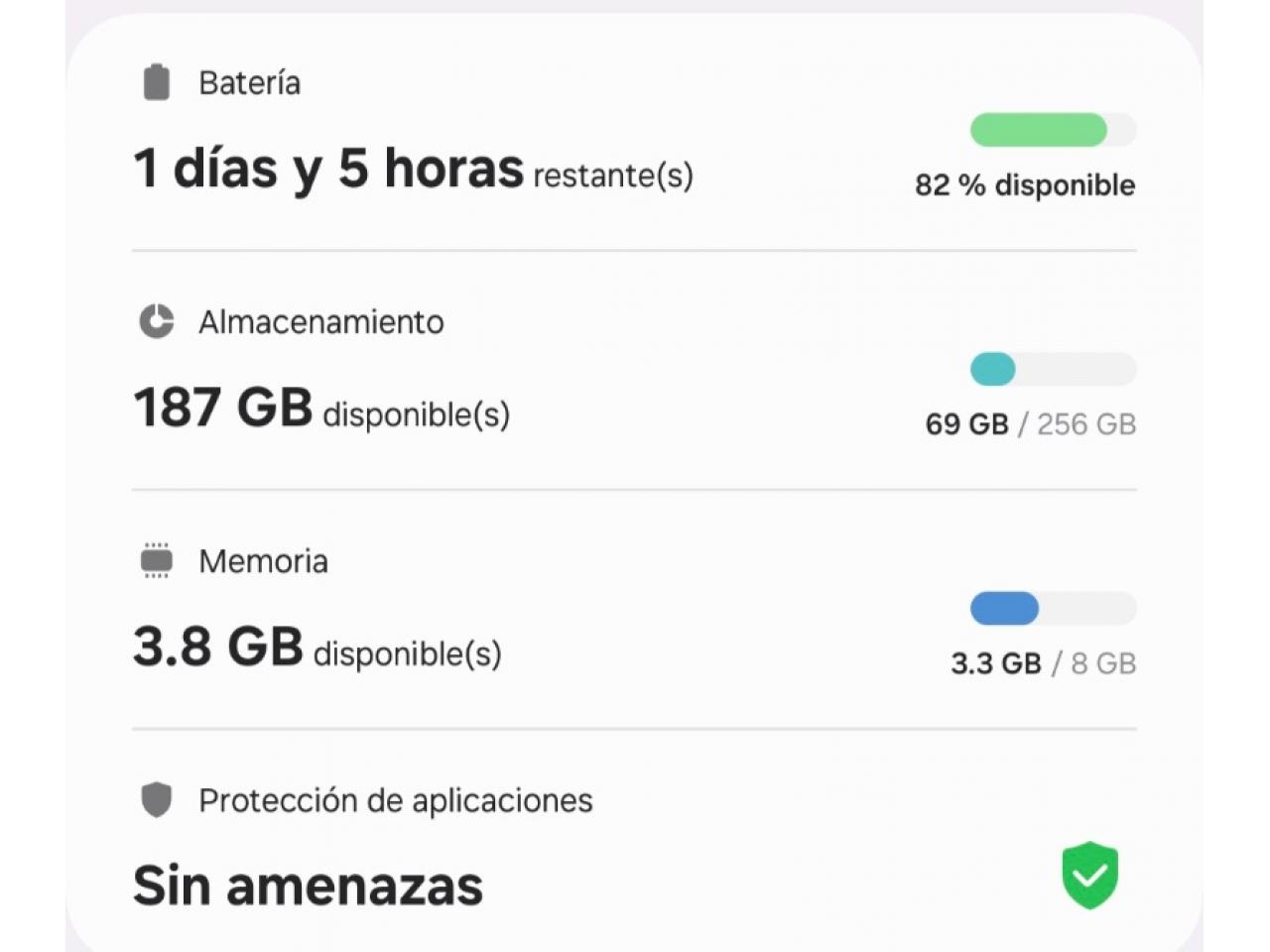
Task: Select the 3.8 GB disponible text
Action: point(317,648)
